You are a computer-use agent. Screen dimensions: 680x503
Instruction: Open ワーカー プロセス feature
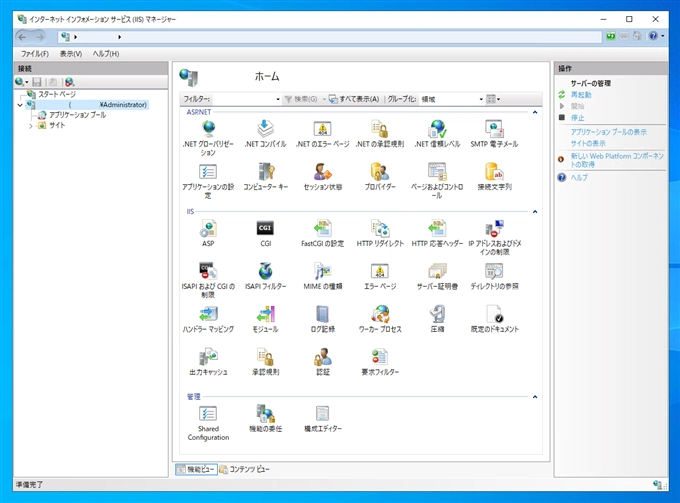[x=380, y=319]
